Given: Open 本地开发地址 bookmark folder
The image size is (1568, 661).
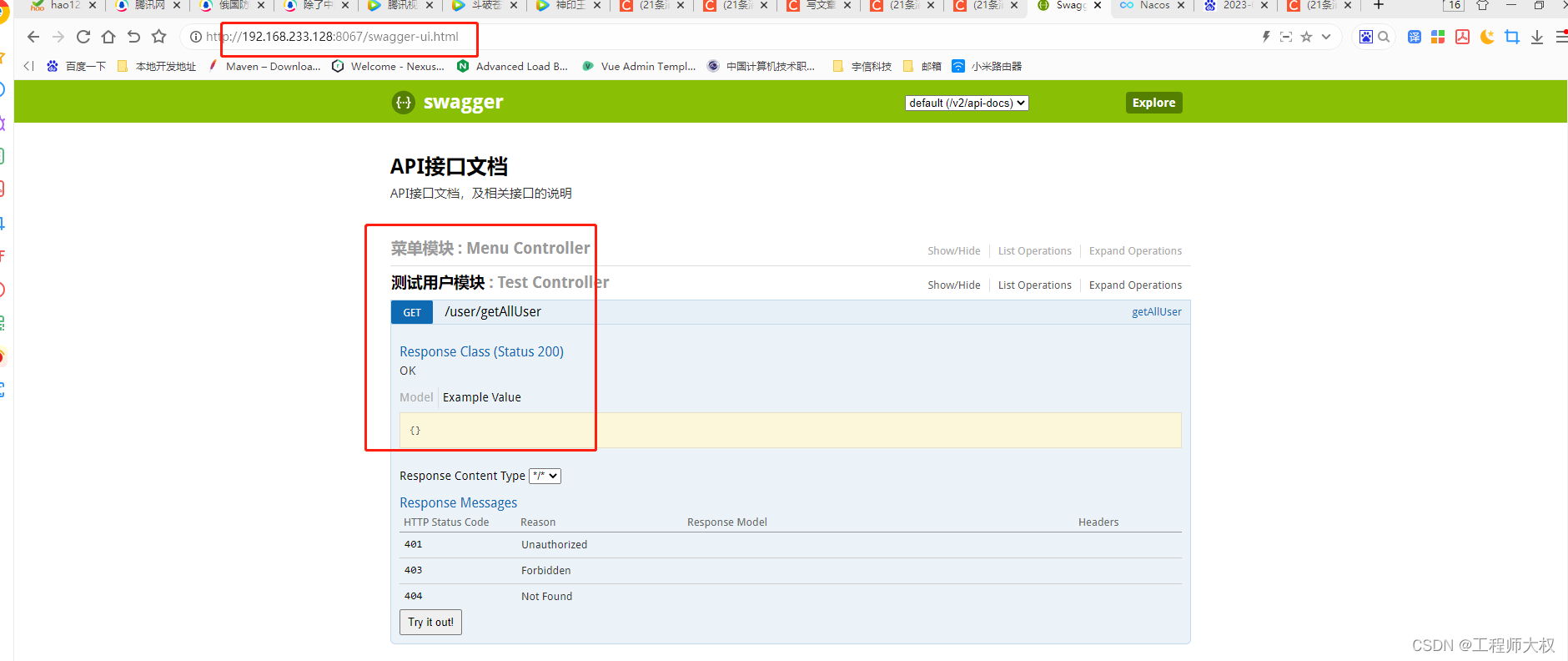Looking at the screenshot, I should [x=157, y=66].
